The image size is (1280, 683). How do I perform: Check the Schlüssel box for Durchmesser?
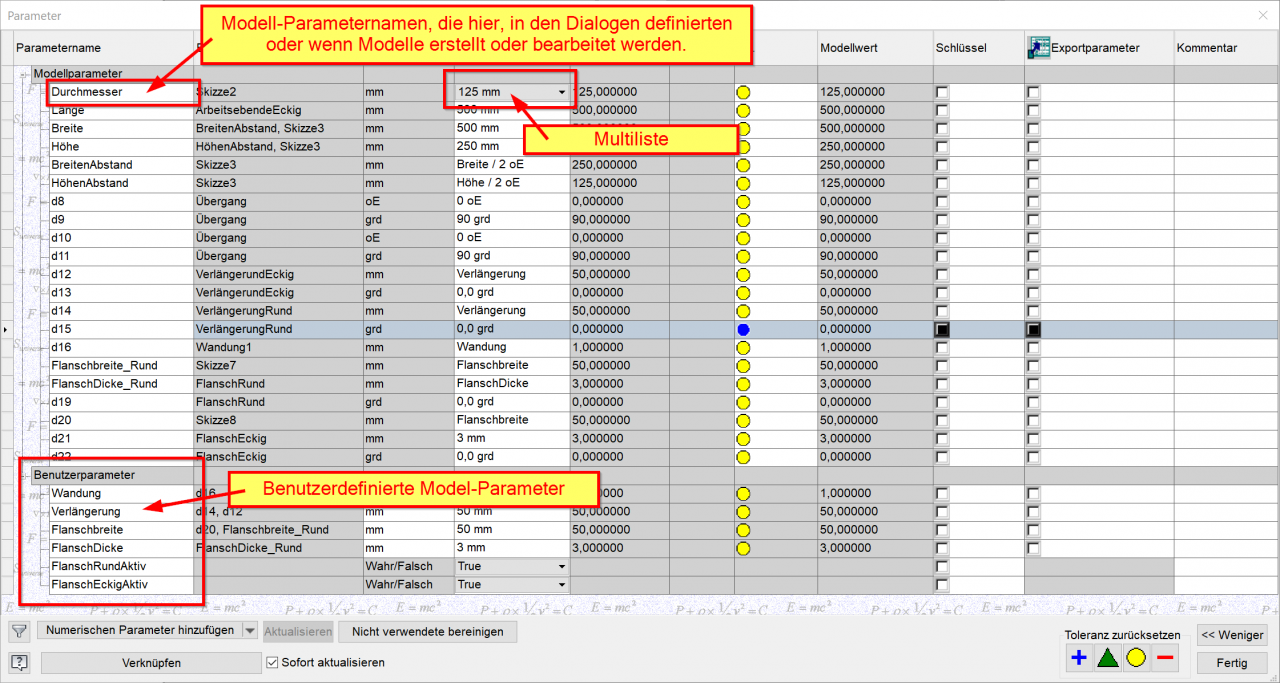click(942, 92)
